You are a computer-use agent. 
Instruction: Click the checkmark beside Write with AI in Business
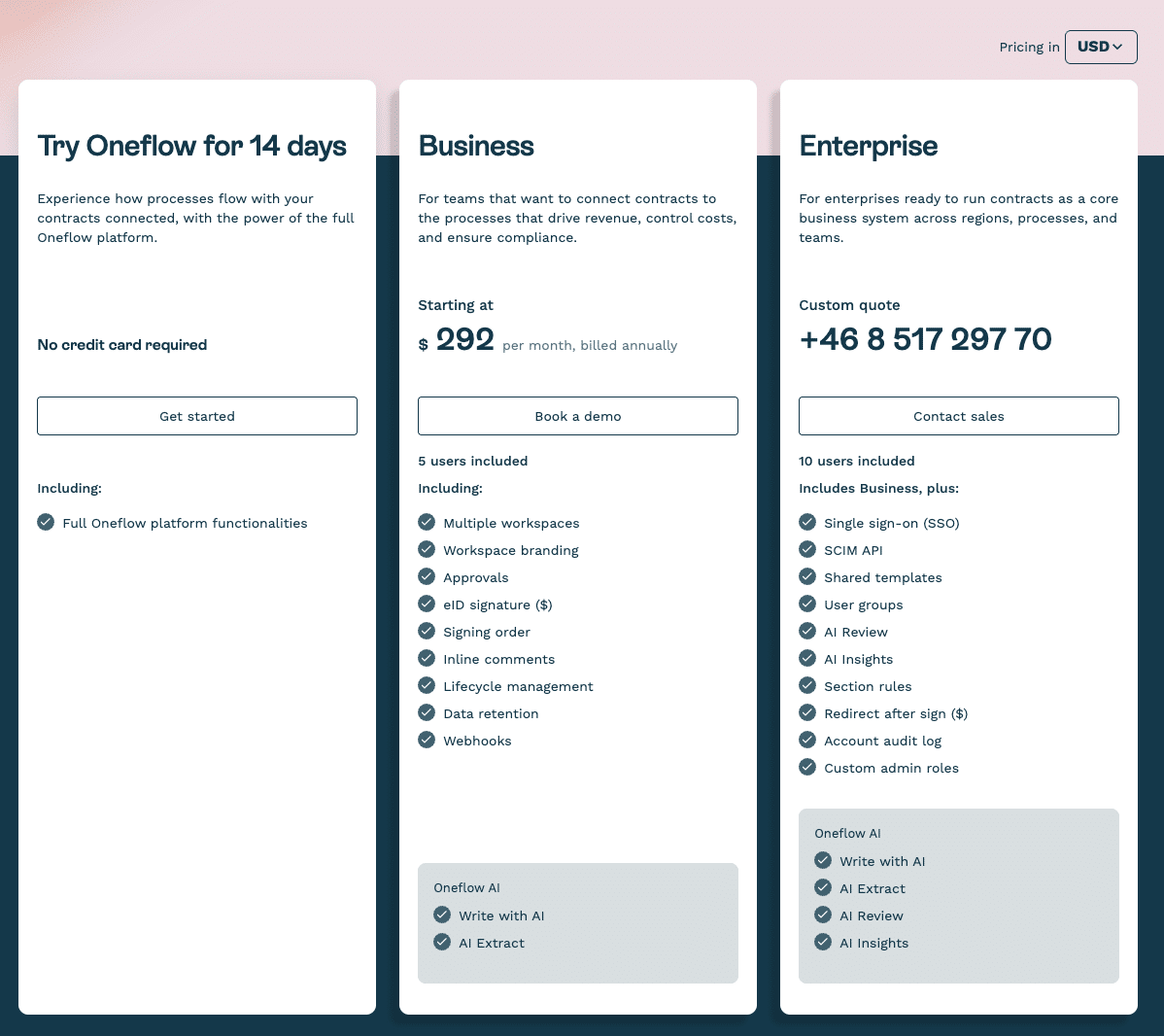[x=442, y=915]
